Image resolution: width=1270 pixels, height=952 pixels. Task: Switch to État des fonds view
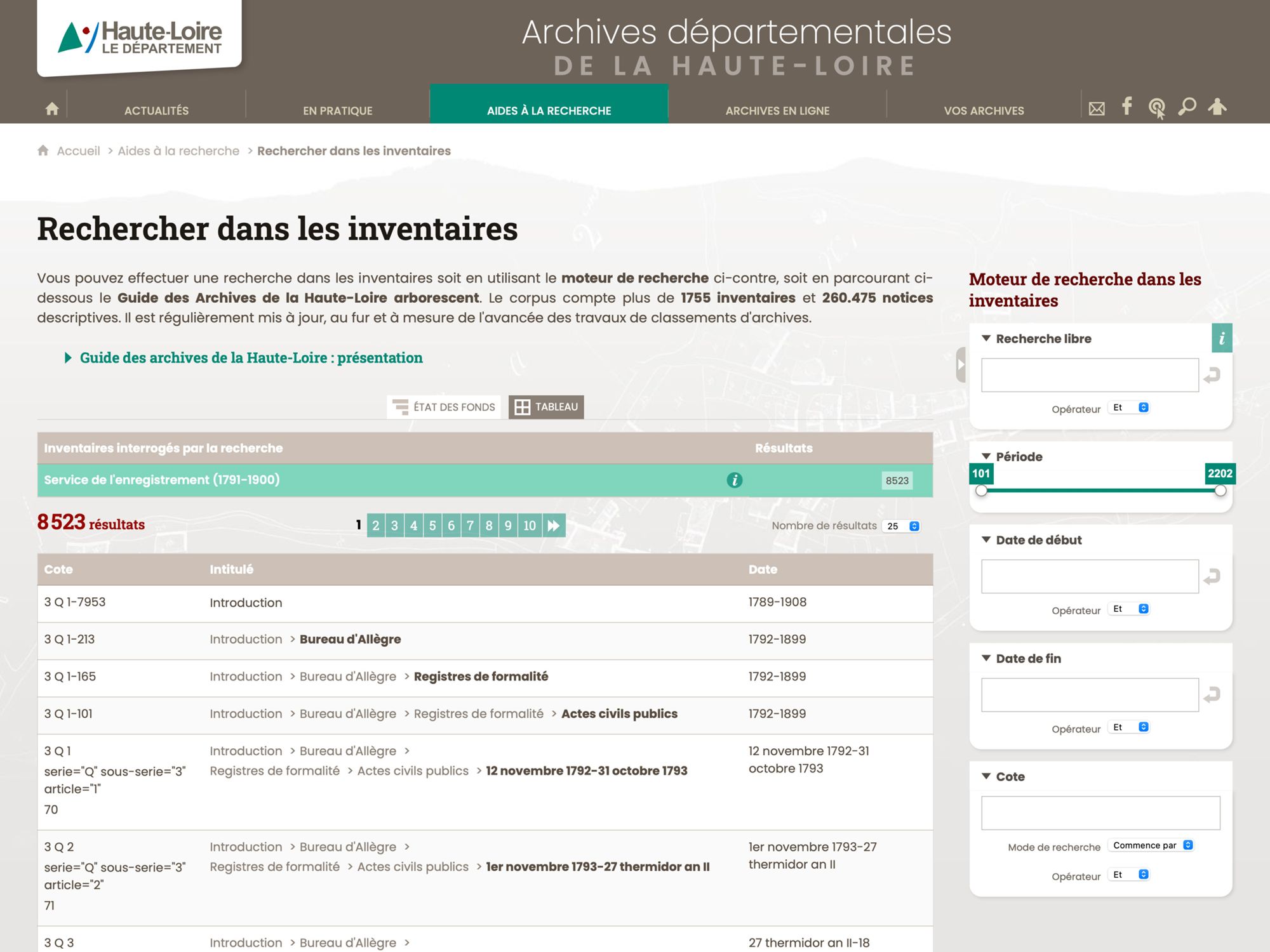coord(443,407)
